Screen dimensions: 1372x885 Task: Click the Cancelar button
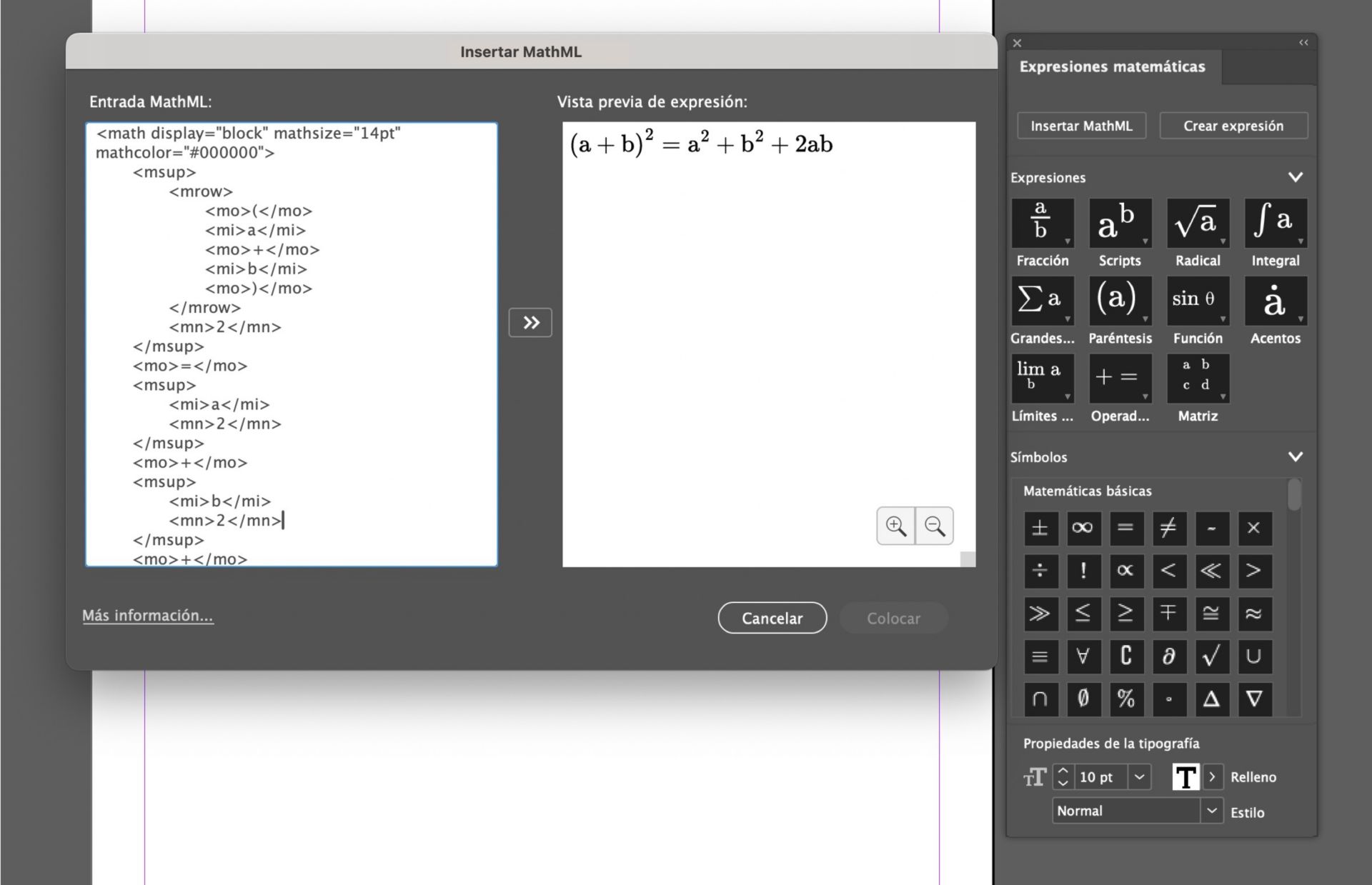pyautogui.click(x=772, y=618)
